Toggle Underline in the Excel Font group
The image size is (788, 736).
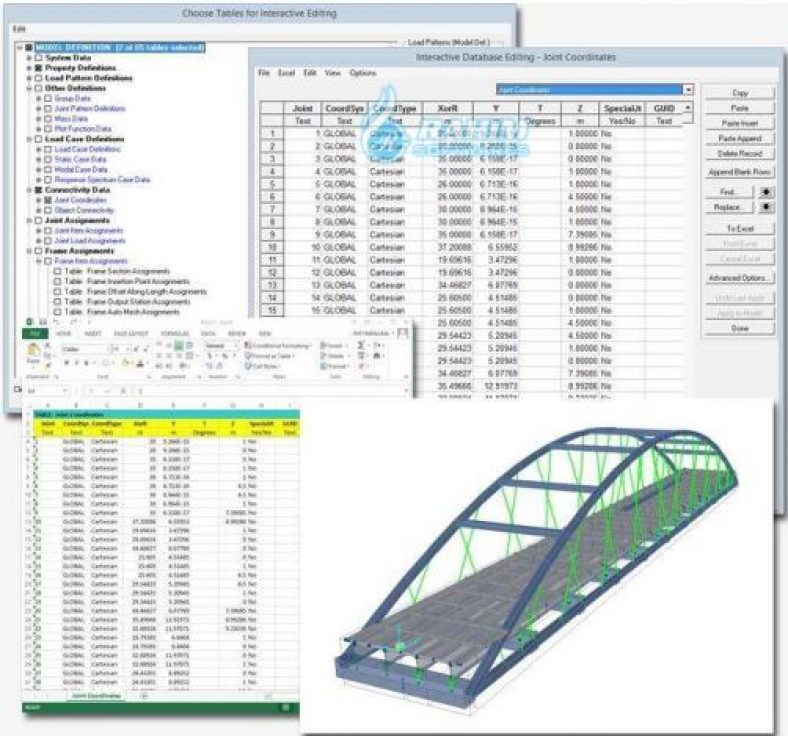point(86,363)
